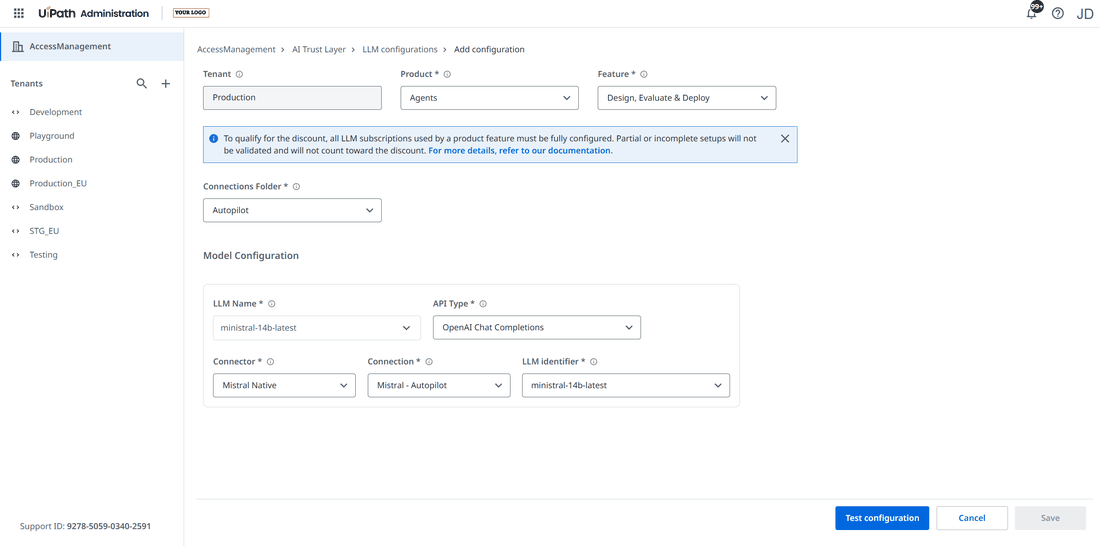Show info tooltip next to LLM identifier
Screen dimensions: 1100x546
[x=593, y=362]
